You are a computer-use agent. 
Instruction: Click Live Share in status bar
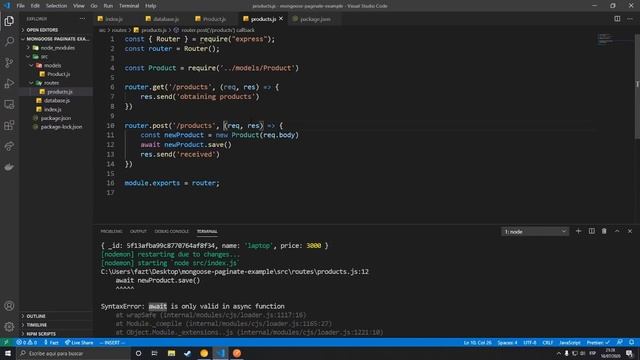point(79,342)
